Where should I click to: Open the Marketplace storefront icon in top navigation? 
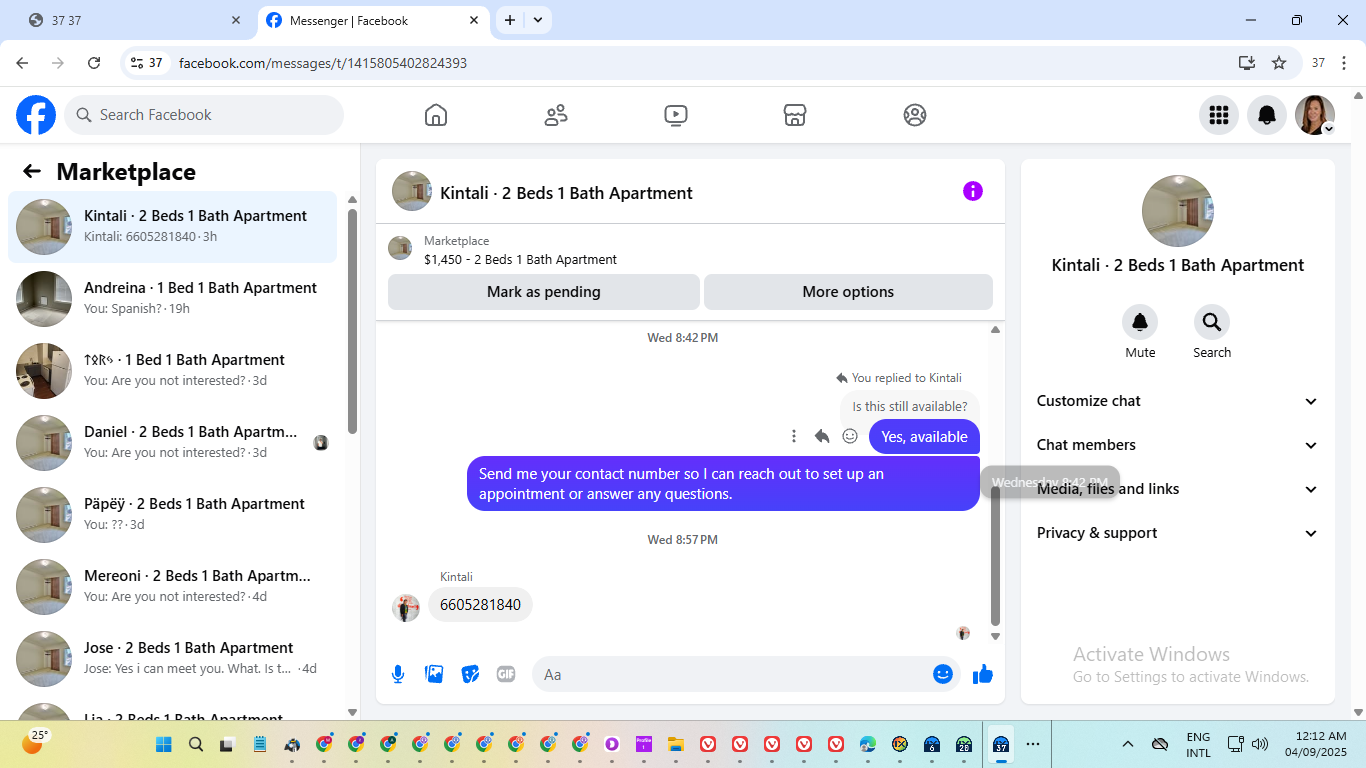tap(795, 115)
